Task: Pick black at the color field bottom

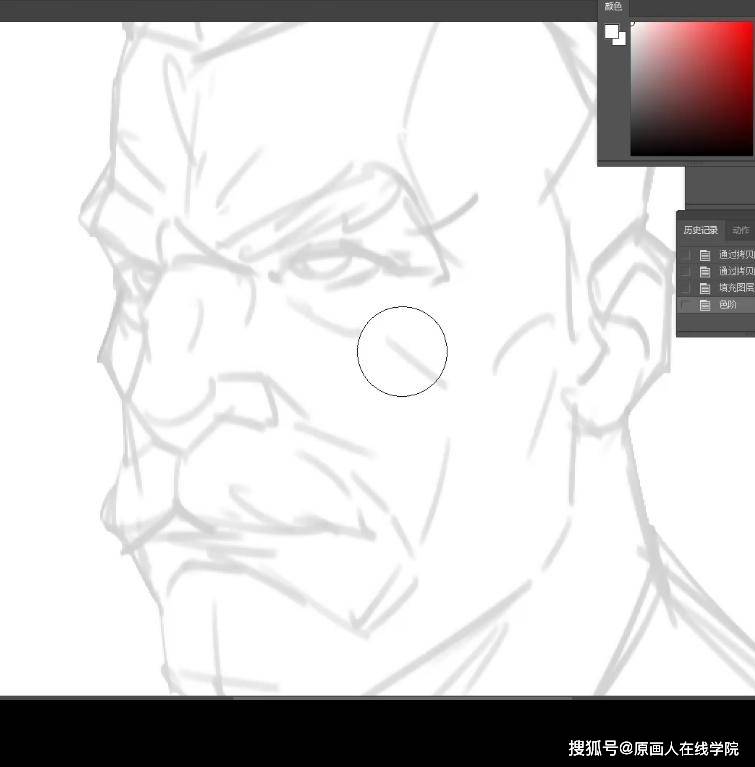Action: [691, 153]
